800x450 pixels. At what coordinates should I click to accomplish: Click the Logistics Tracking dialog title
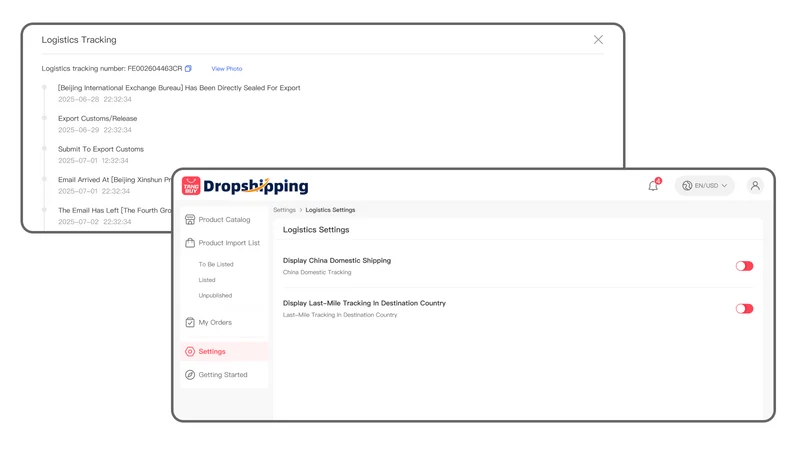79,40
